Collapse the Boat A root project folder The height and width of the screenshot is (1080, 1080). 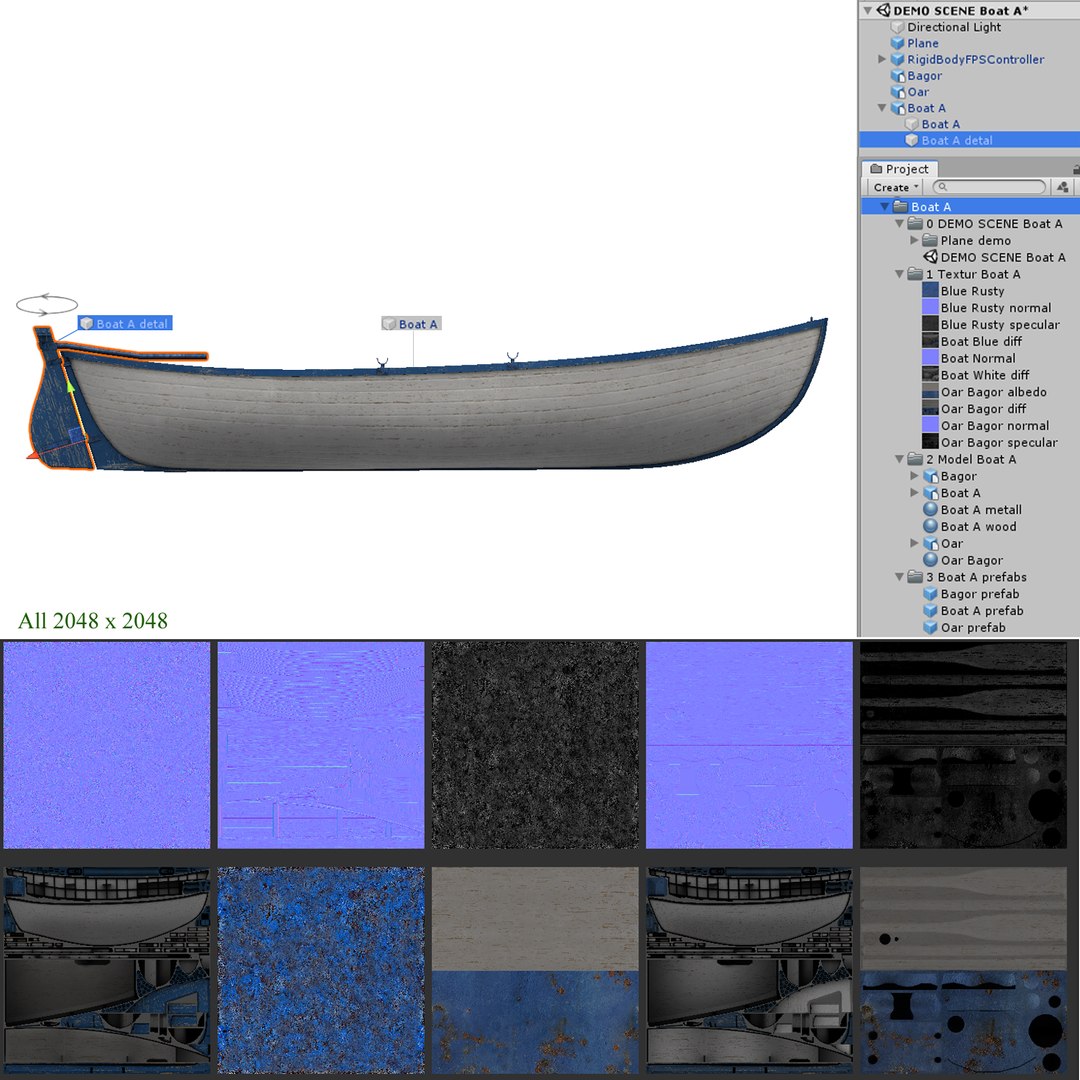[x=886, y=207]
